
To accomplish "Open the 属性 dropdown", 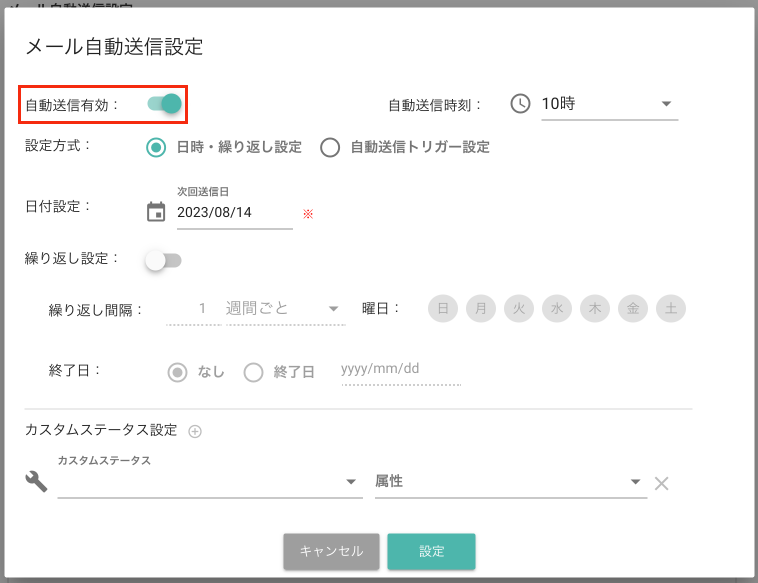I will pos(511,481).
